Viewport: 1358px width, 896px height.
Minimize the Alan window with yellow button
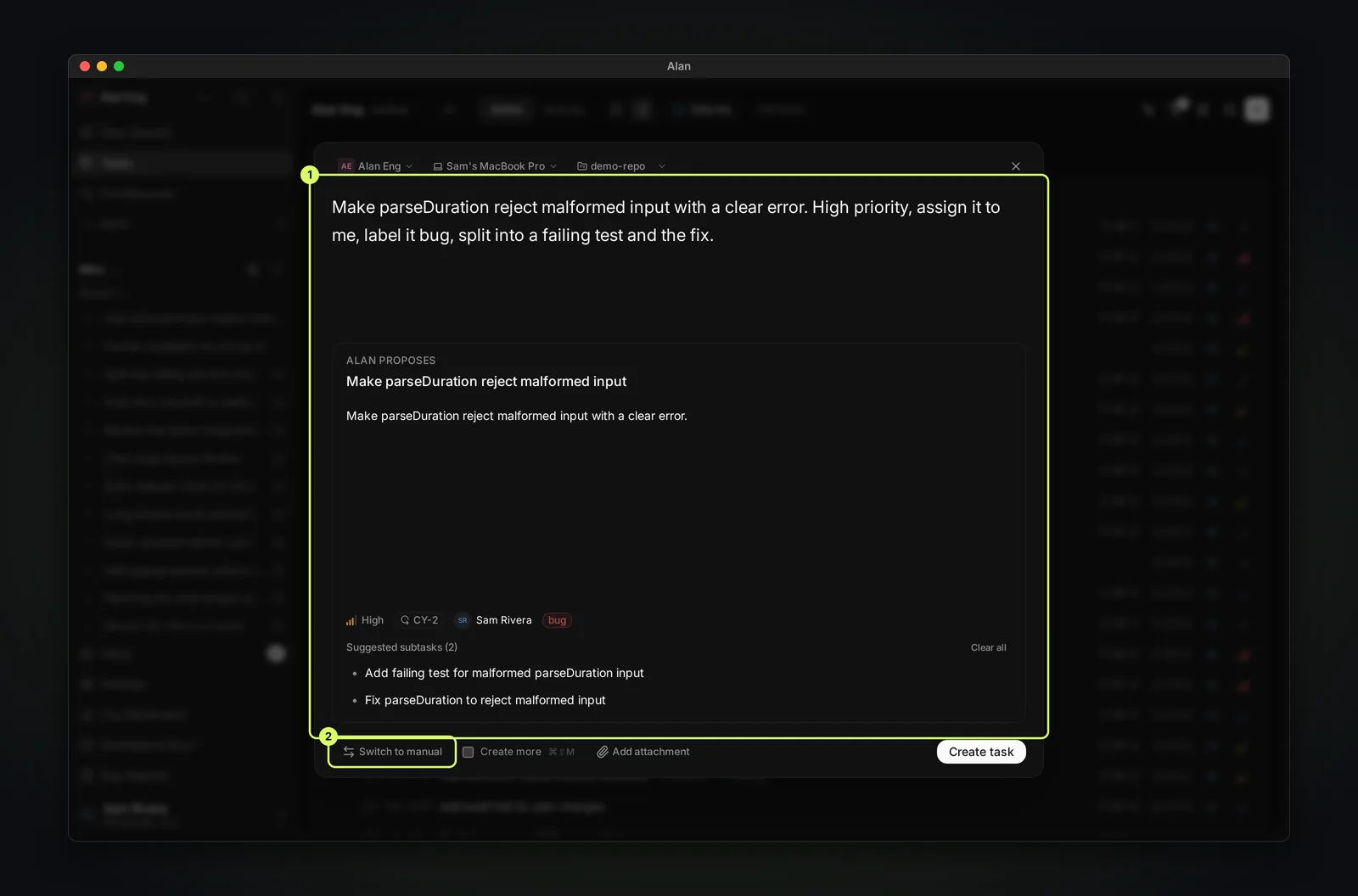[x=102, y=66]
